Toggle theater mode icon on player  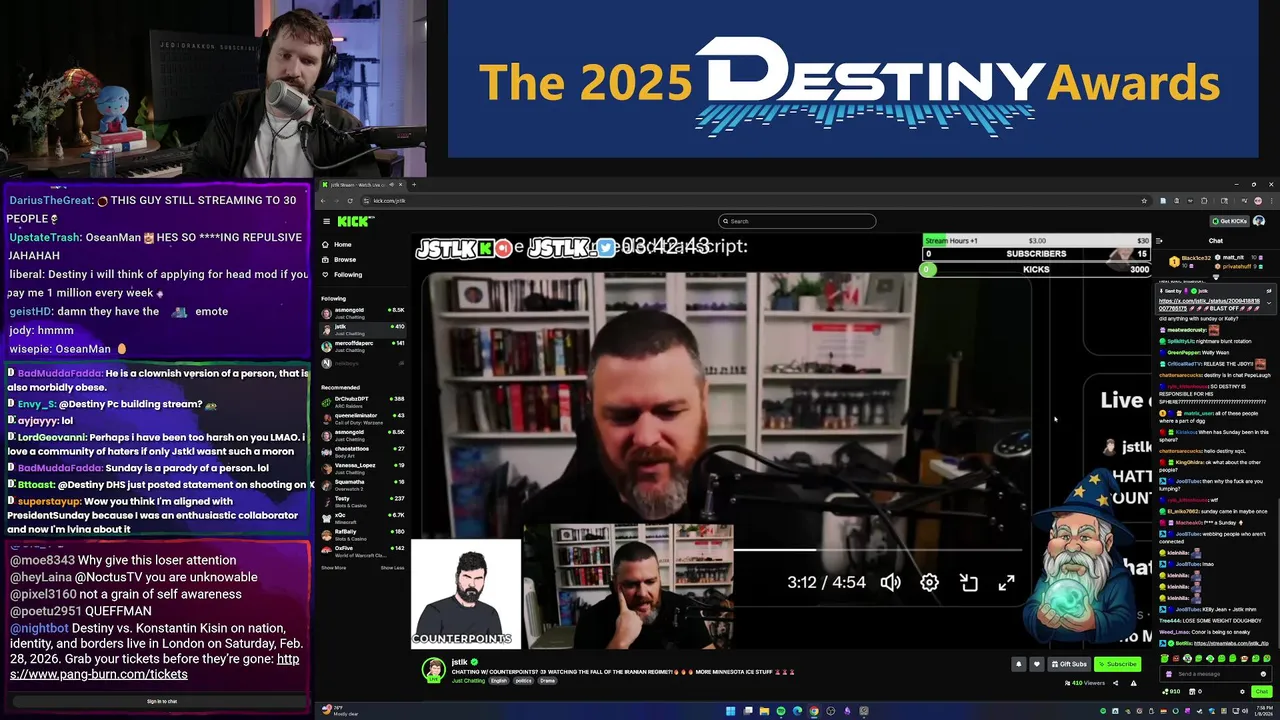coord(968,582)
